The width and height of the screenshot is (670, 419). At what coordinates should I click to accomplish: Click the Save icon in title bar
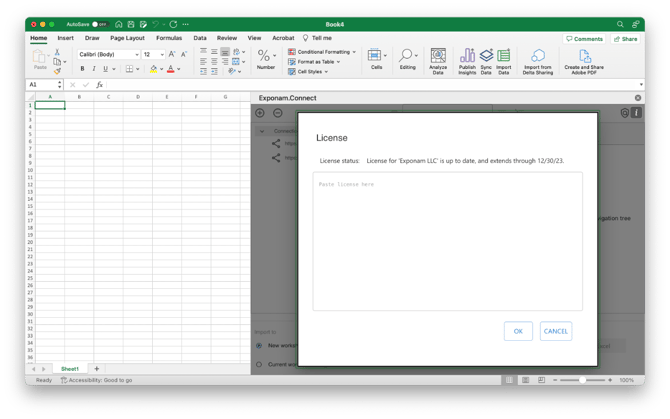click(131, 24)
